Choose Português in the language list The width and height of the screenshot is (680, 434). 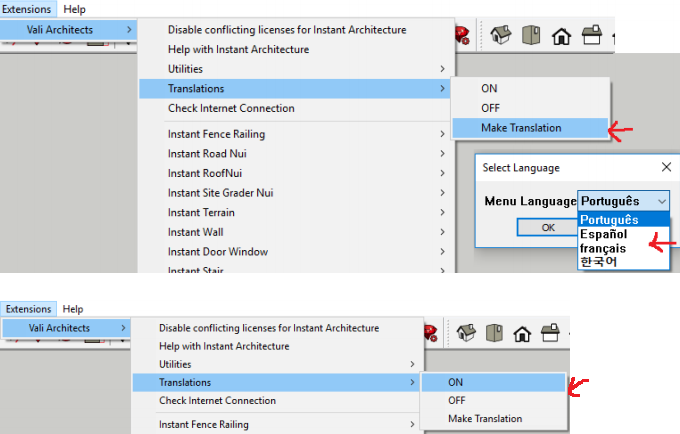click(x=623, y=219)
